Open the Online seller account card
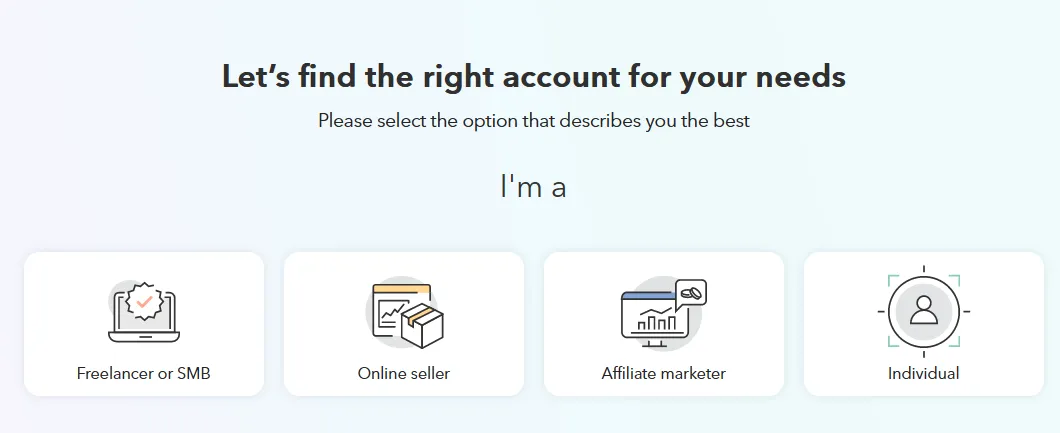Image resolution: width=1060 pixels, height=433 pixels. click(404, 324)
